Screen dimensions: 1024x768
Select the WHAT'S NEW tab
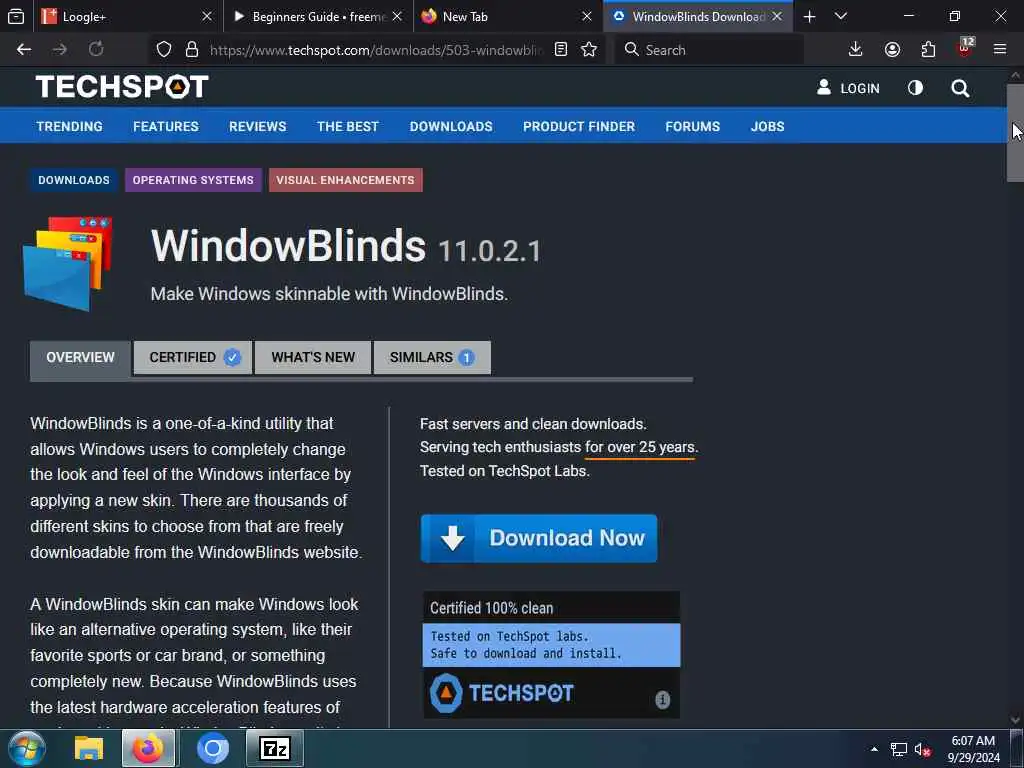click(x=313, y=358)
